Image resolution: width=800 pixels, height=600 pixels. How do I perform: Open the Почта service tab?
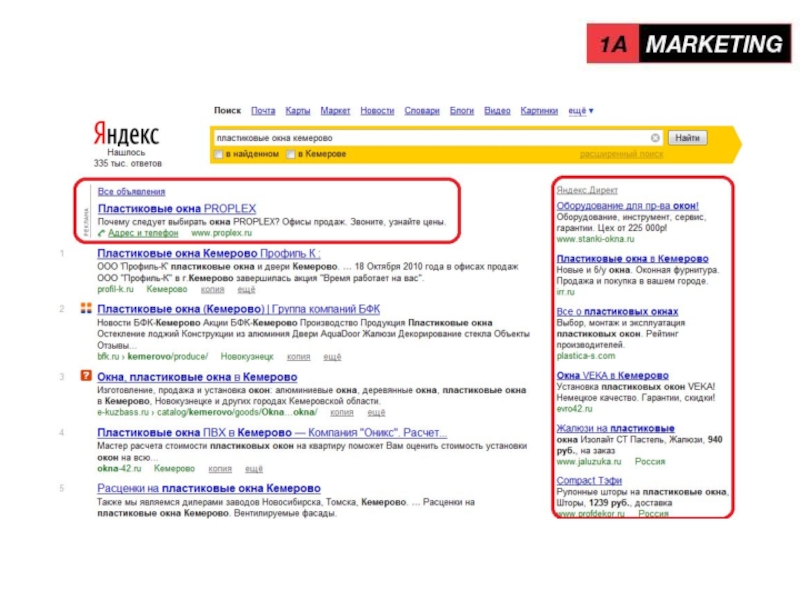[263, 111]
